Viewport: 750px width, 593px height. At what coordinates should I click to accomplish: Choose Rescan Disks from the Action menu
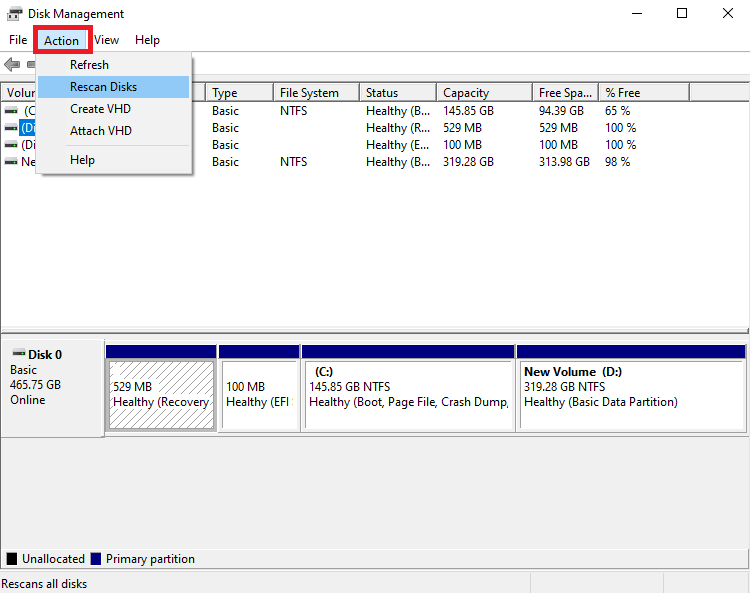(x=114, y=87)
